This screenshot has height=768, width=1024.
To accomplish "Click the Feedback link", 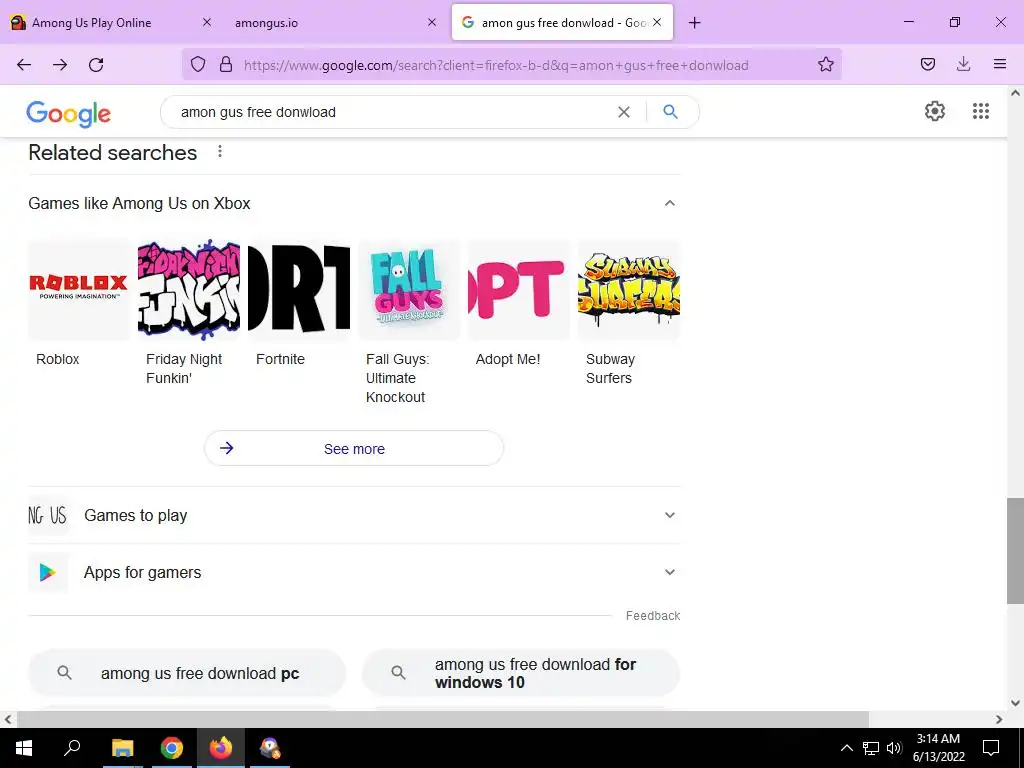I will tap(652, 616).
